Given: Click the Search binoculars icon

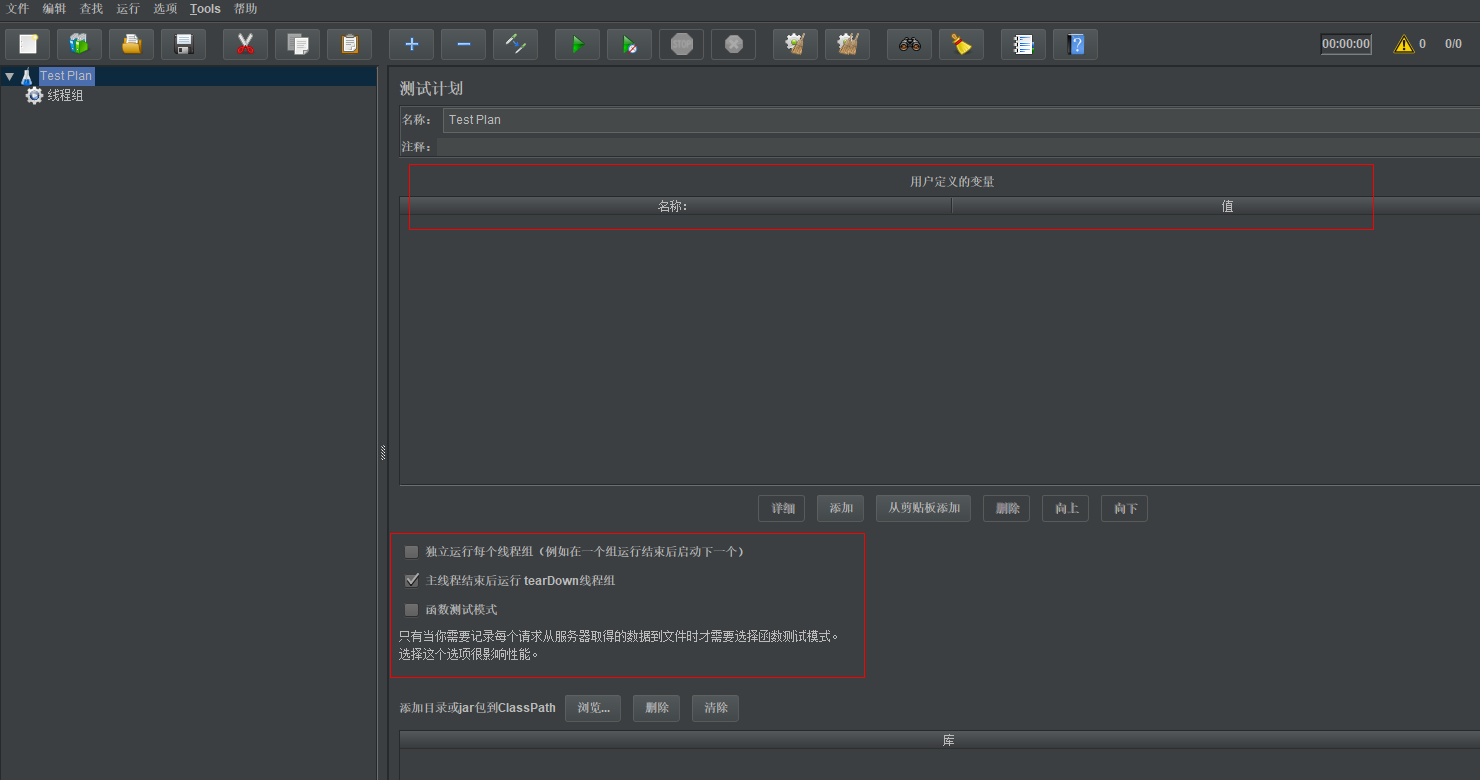Looking at the screenshot, I should click(x=909, y=44).
